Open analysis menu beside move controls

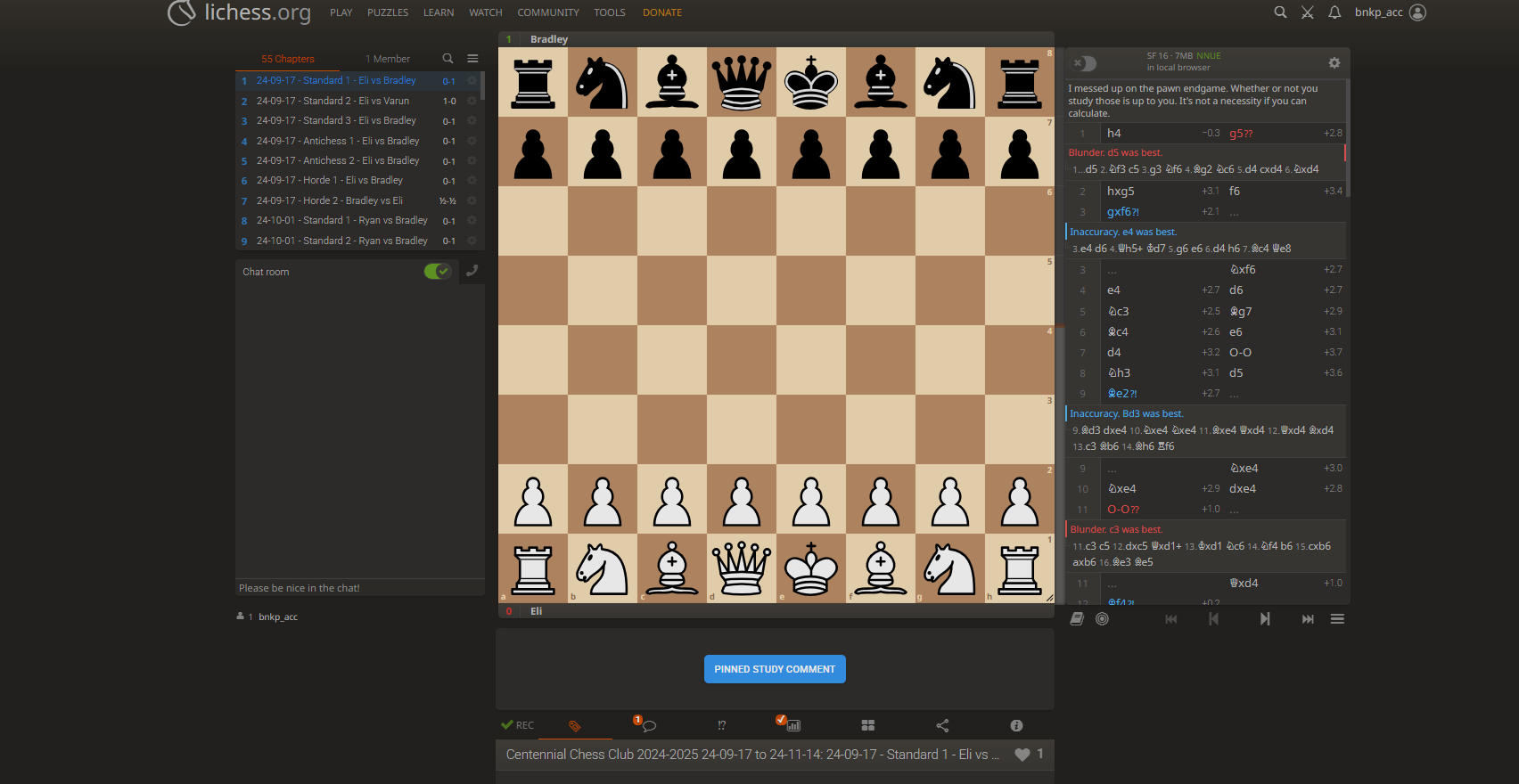pyautogui.click(x=1337, y=619)
